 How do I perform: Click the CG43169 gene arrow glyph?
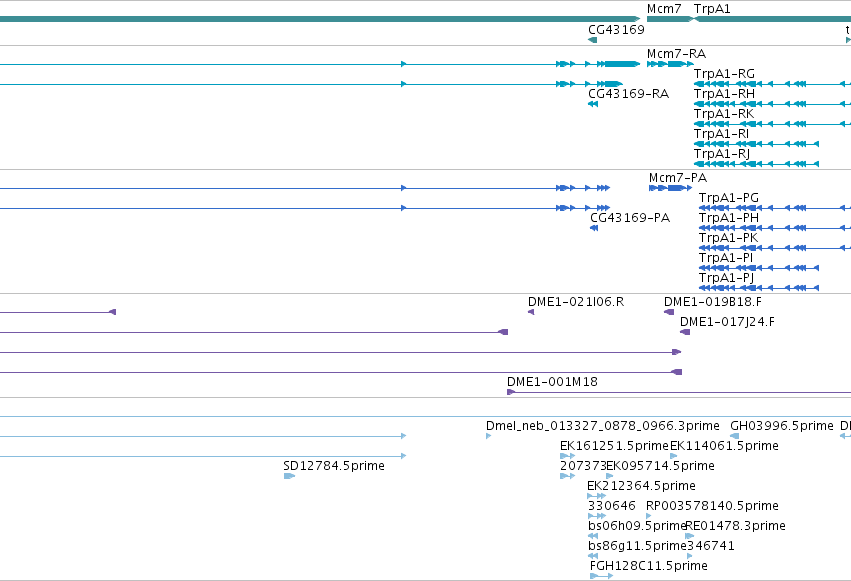click(593, 40)
